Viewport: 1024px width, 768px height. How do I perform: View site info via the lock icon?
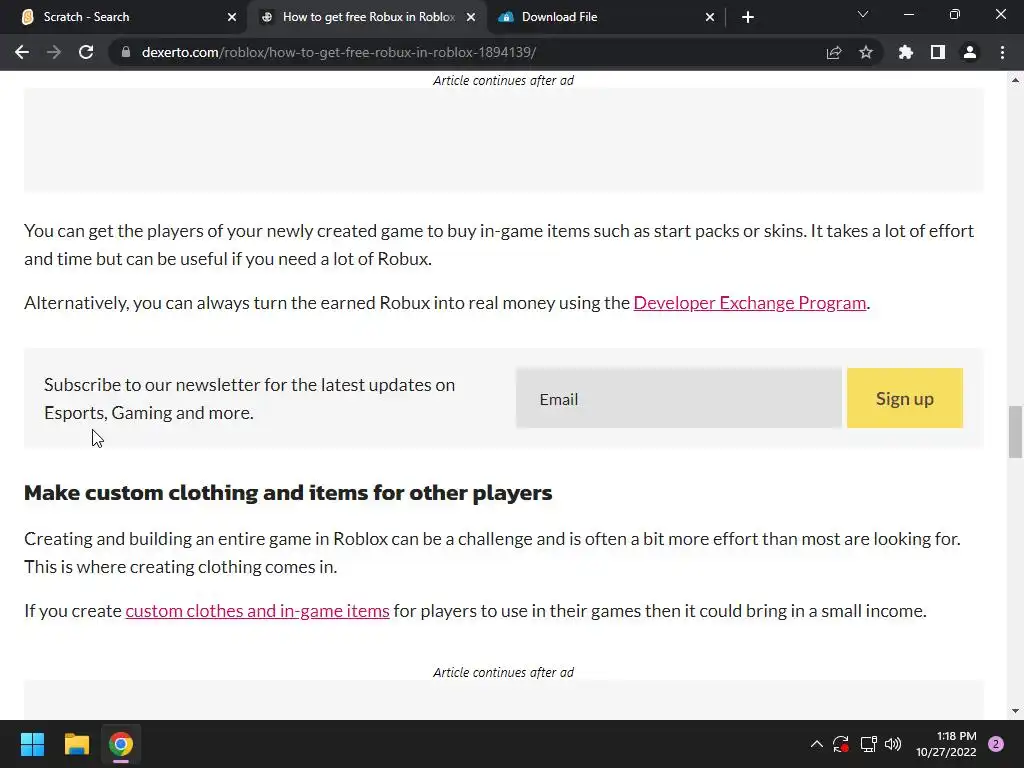tap(126, 52)
